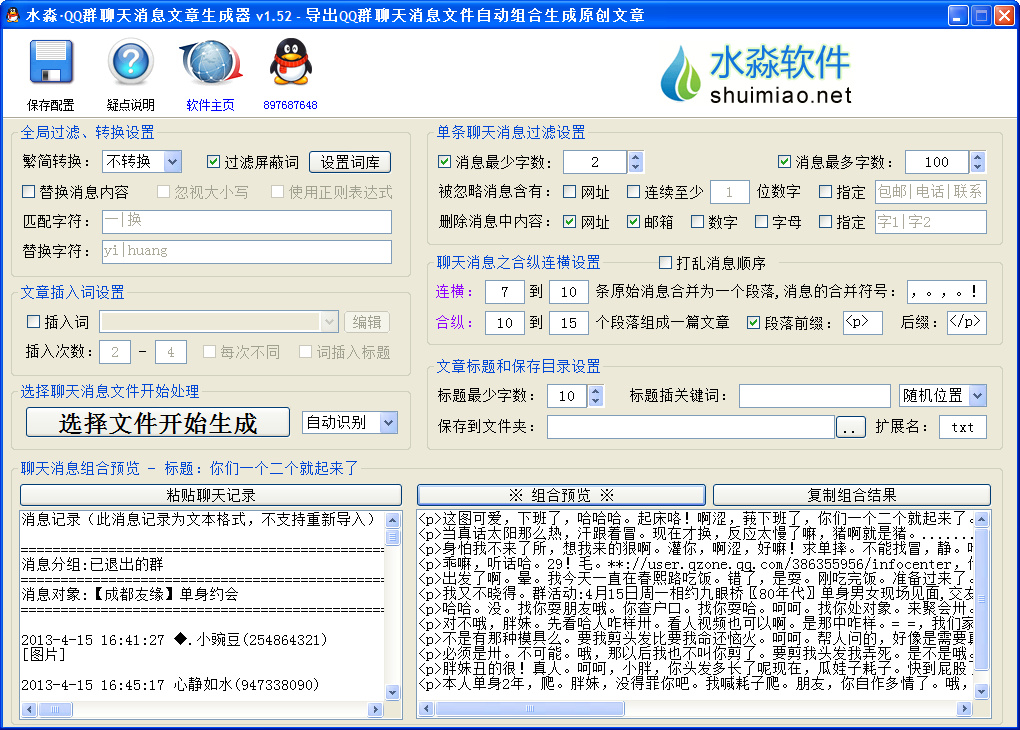The width and height of the screenshot is (1020, 730).
Task: Toggle the 消息最少字数 checkbox
Action: pos(444,161)
